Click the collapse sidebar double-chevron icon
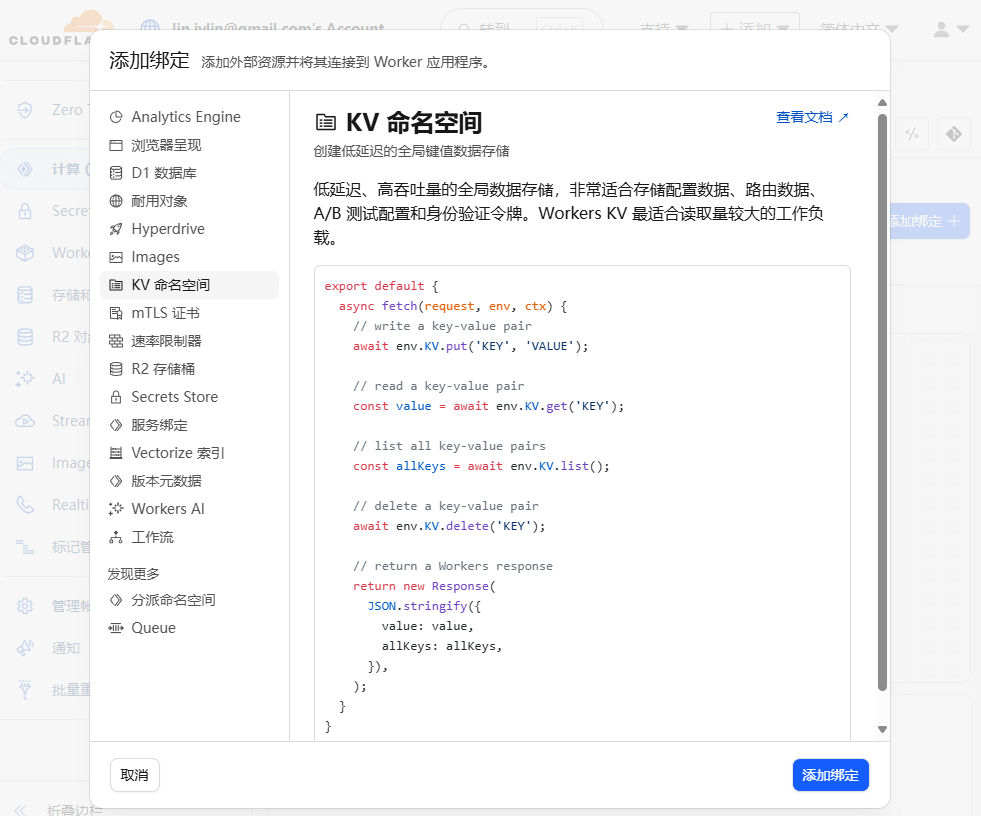Viewport: 981px width, 816px height. tap(21, 810)
